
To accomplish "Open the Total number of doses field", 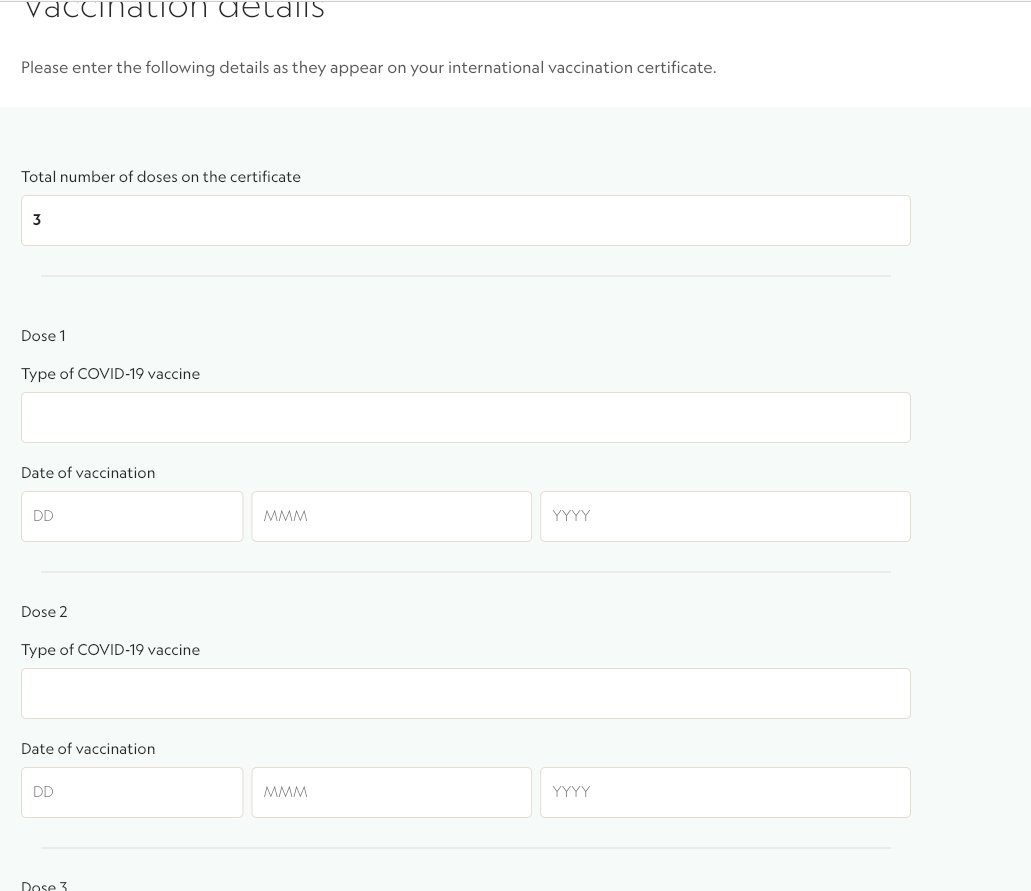I will coord(466,220).
